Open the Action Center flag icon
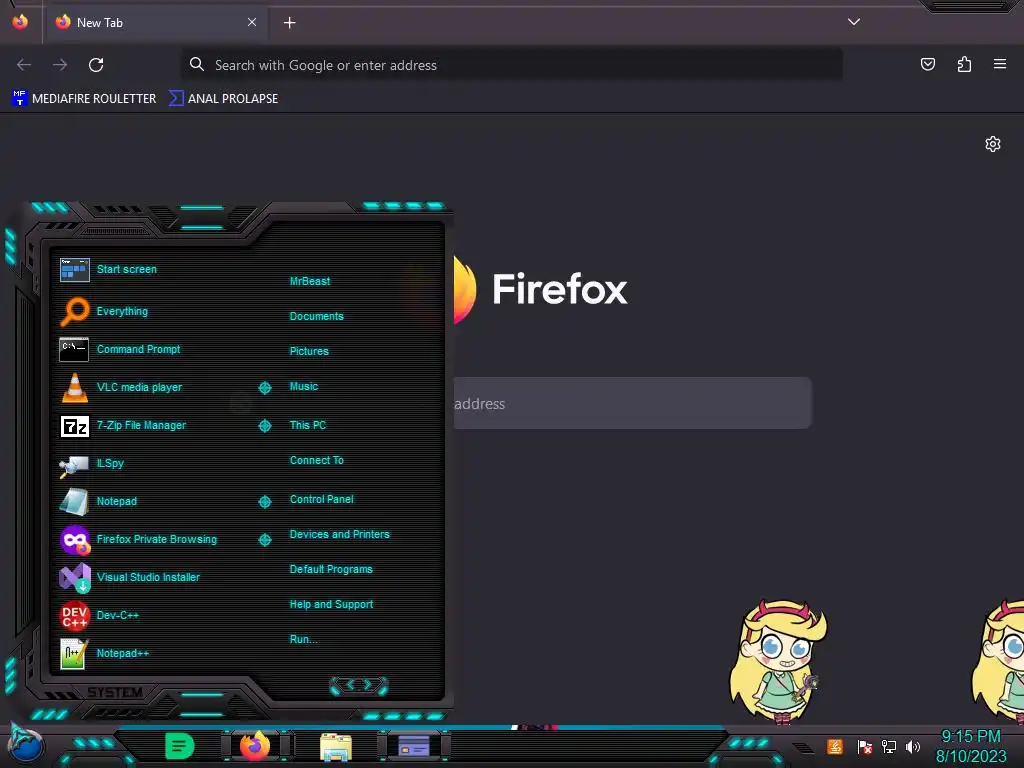Viewport: 1024px width, 768px height. pos(864,746)
